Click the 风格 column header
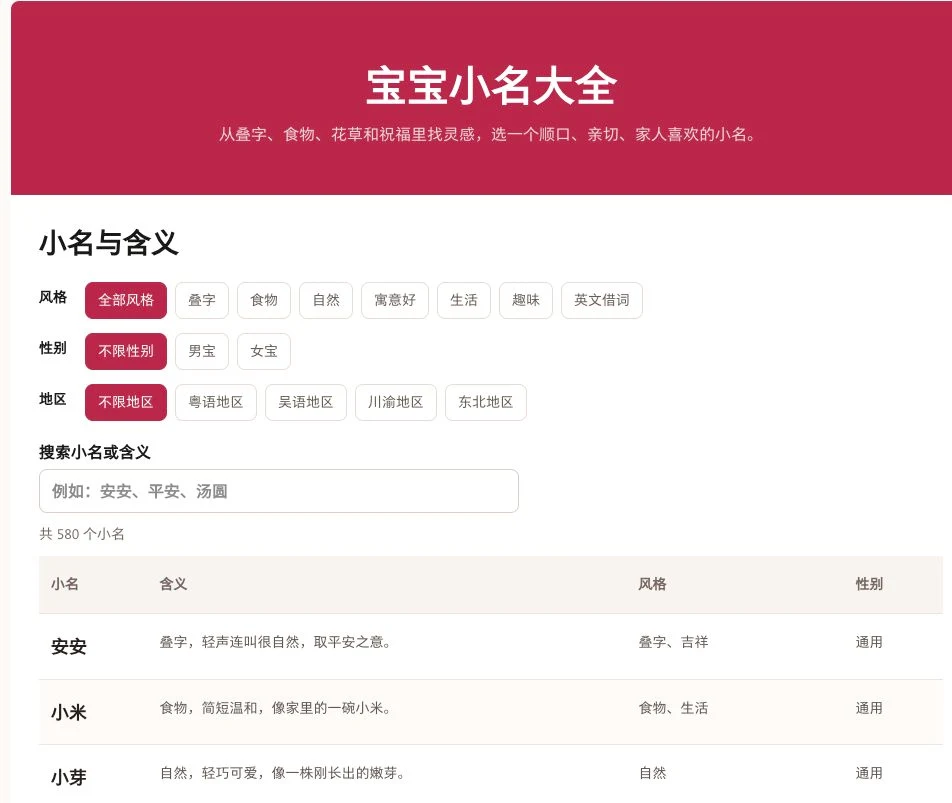The width and height of the screenshot is (952, 803). click(652, 584)
